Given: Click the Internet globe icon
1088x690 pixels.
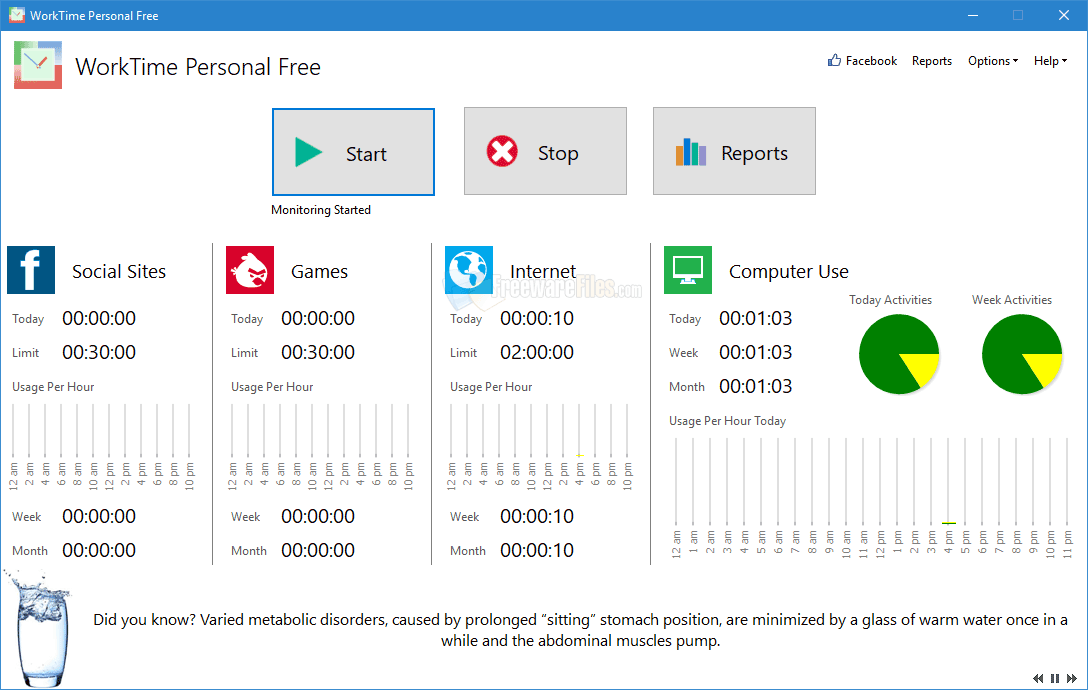Looking at the screenshot, I should point(468,270).
